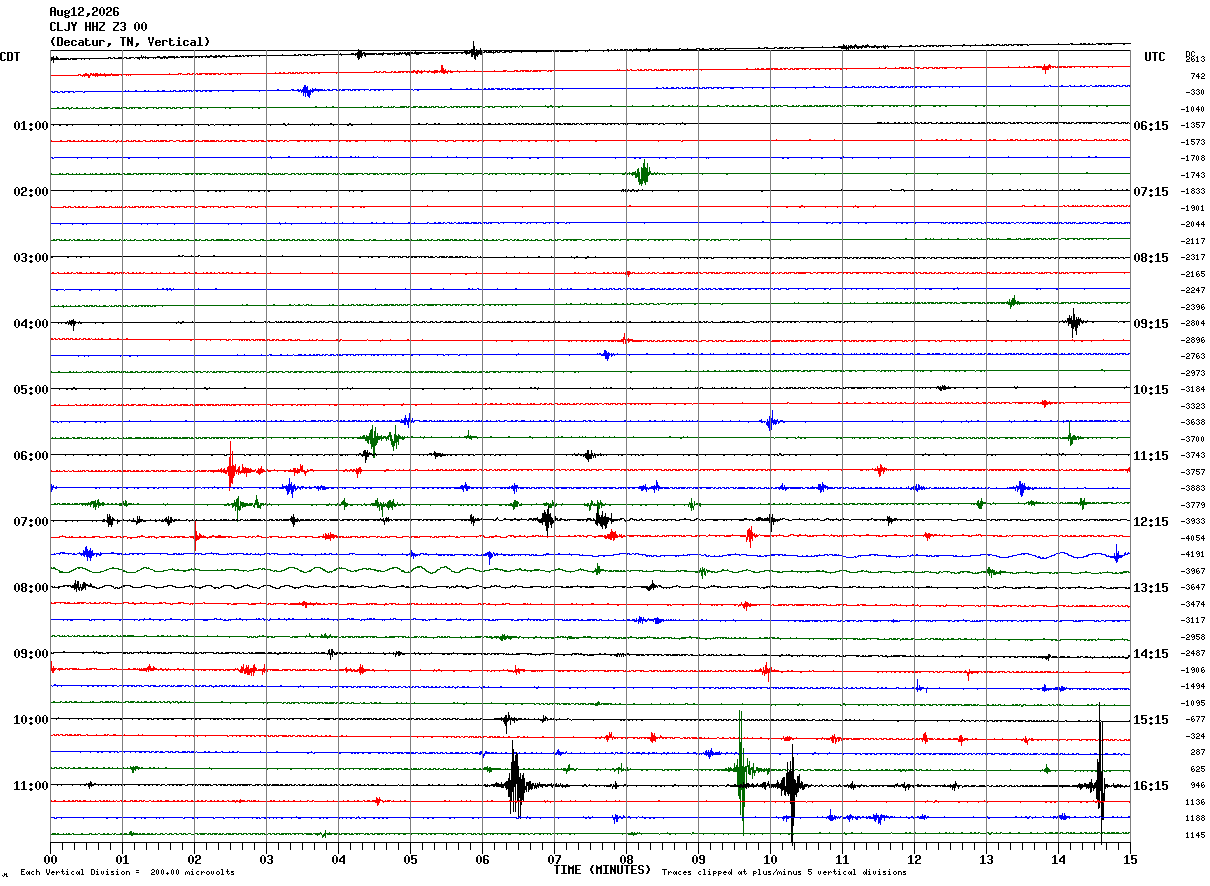Click the green seismic burst near minute 8
This screenshot has height=886, width=1210.
click(642, 174)
